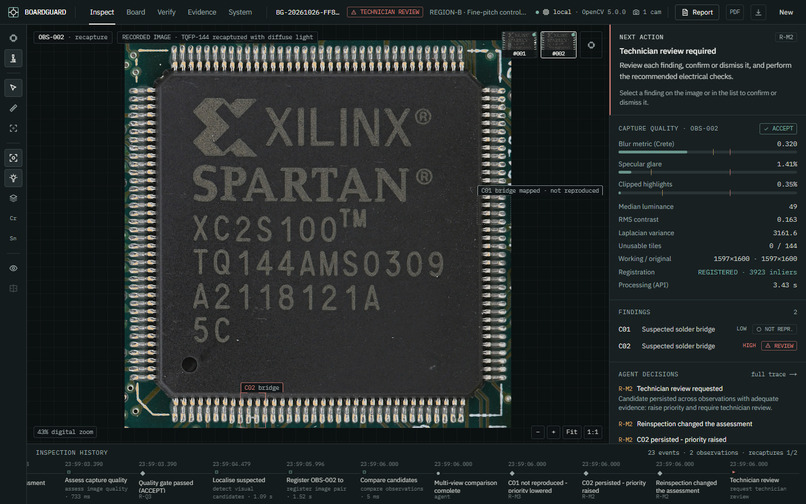Select finding C01 Suspected solder bridge
This screenshot has height=504, width=806.
[707, 329]
